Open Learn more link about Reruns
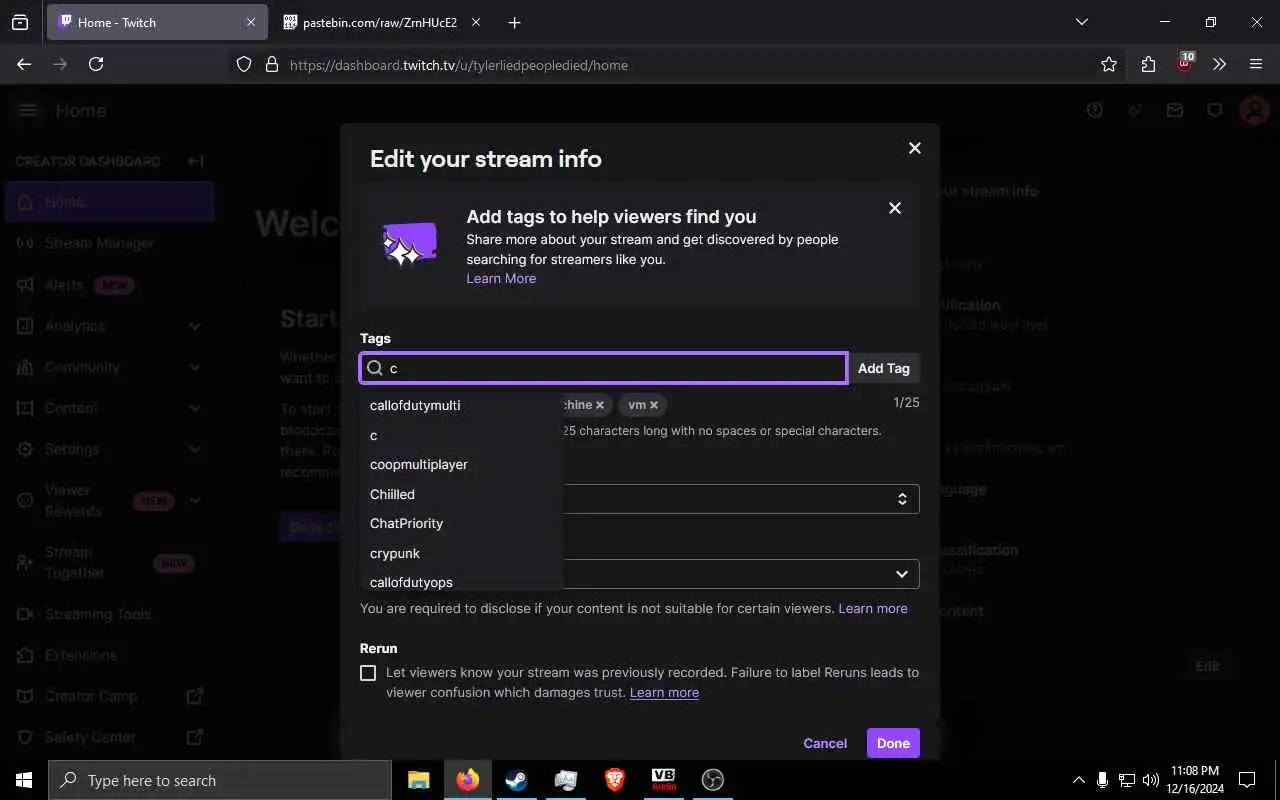The image size is (1280, 800). [664, 692]
